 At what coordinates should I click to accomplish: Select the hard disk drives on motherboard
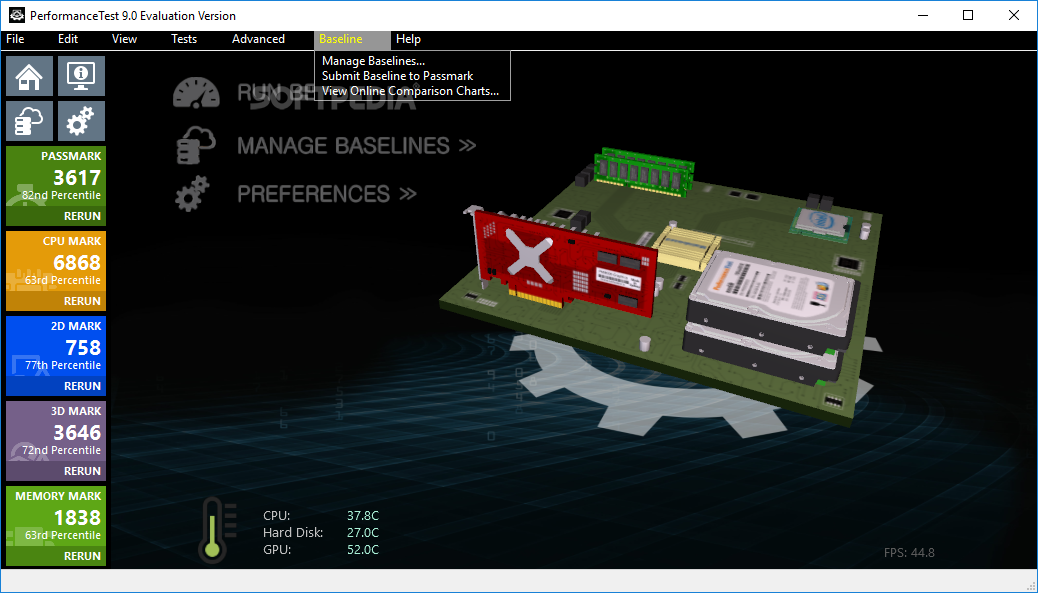tap(771, 318)
